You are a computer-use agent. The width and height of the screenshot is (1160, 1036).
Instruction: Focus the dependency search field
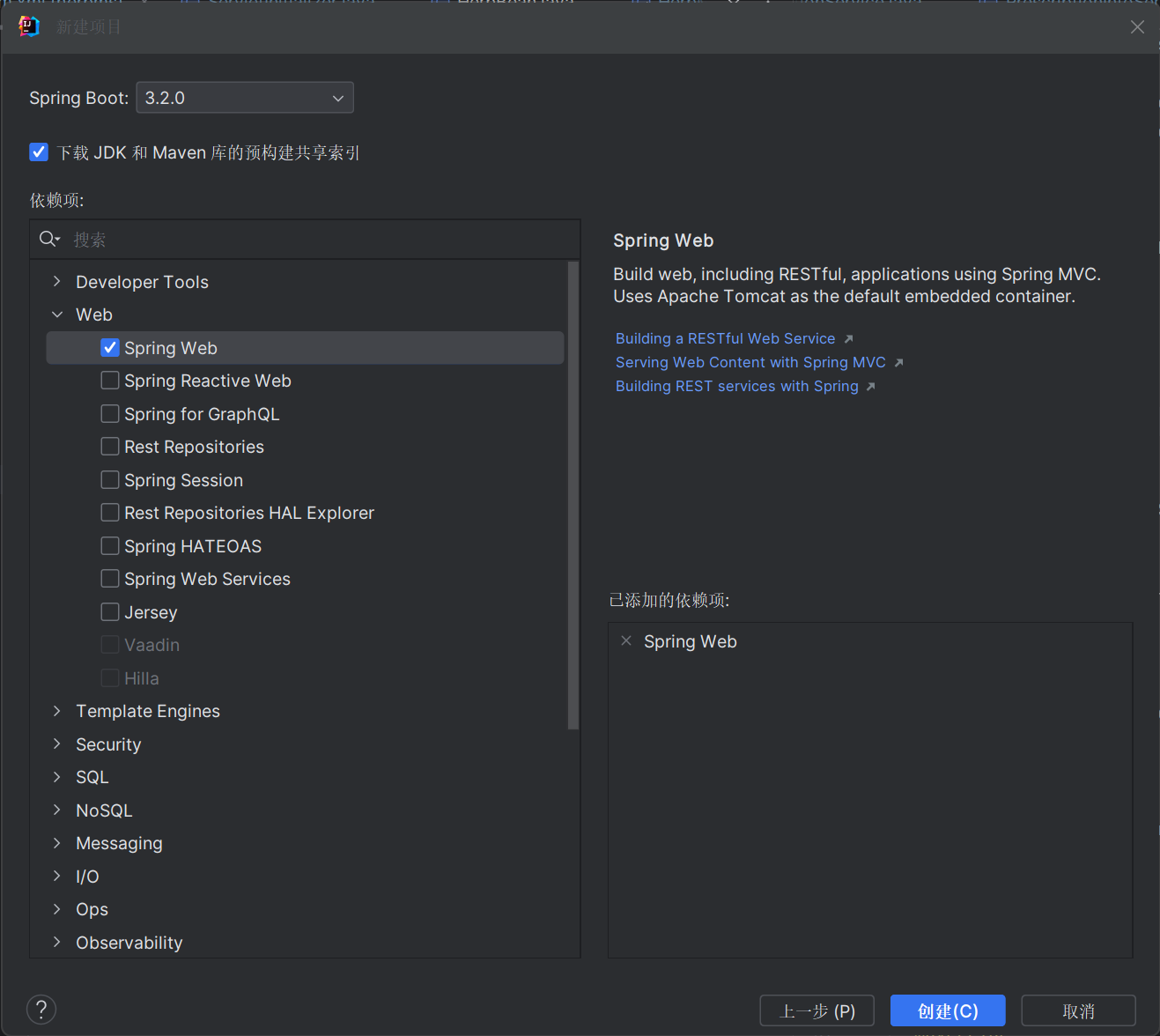tap(305, 240)
